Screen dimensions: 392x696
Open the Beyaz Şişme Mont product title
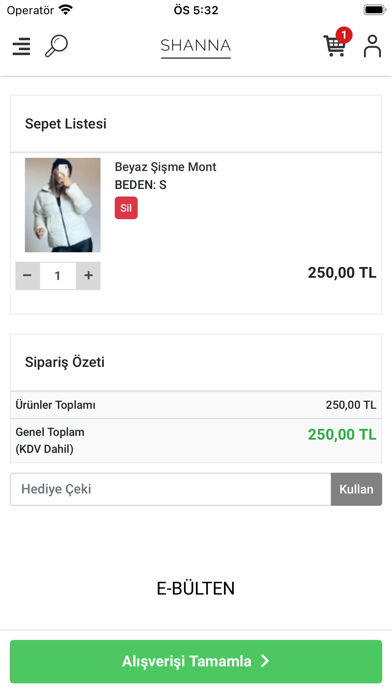coord(166,167)
